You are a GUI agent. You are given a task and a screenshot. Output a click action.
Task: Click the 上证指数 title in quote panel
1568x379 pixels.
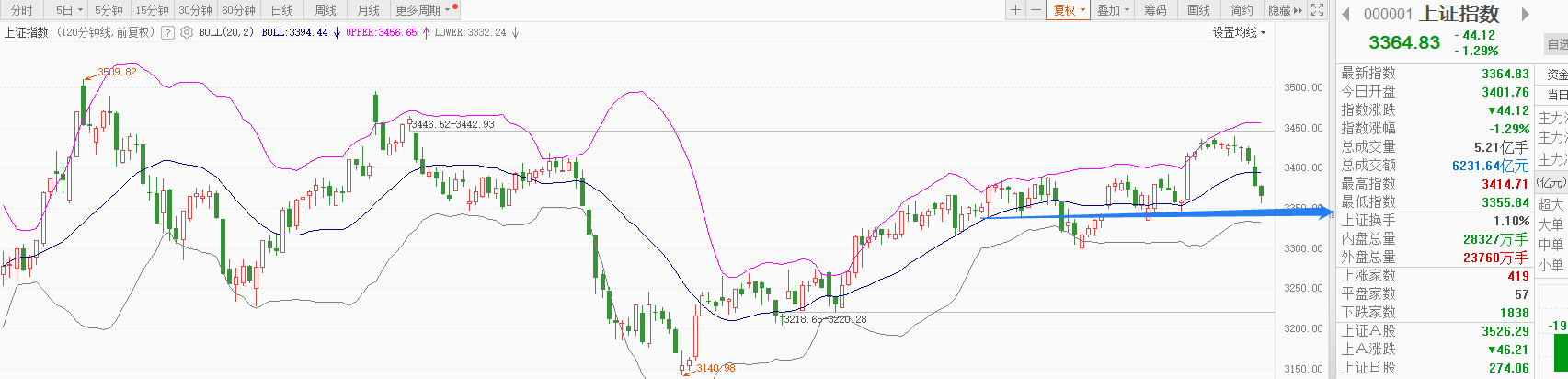click(1459, 14)
